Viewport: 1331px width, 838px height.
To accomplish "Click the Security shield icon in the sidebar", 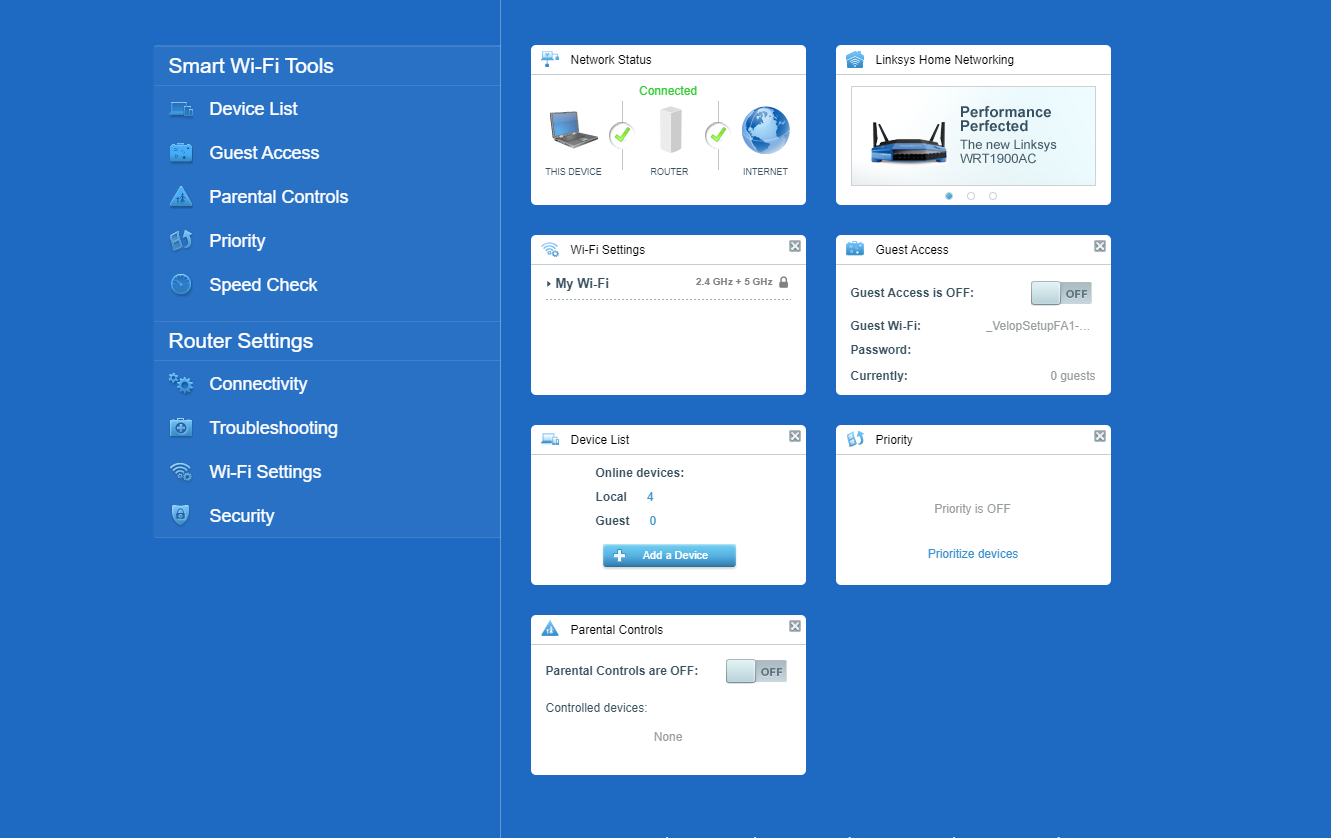I will tap(181, 514).
